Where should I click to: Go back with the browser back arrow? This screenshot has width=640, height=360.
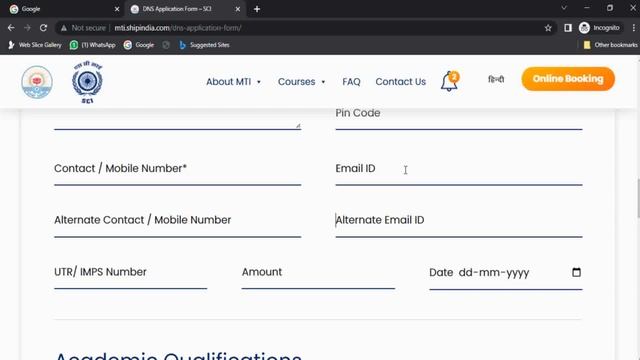[11, 28]
